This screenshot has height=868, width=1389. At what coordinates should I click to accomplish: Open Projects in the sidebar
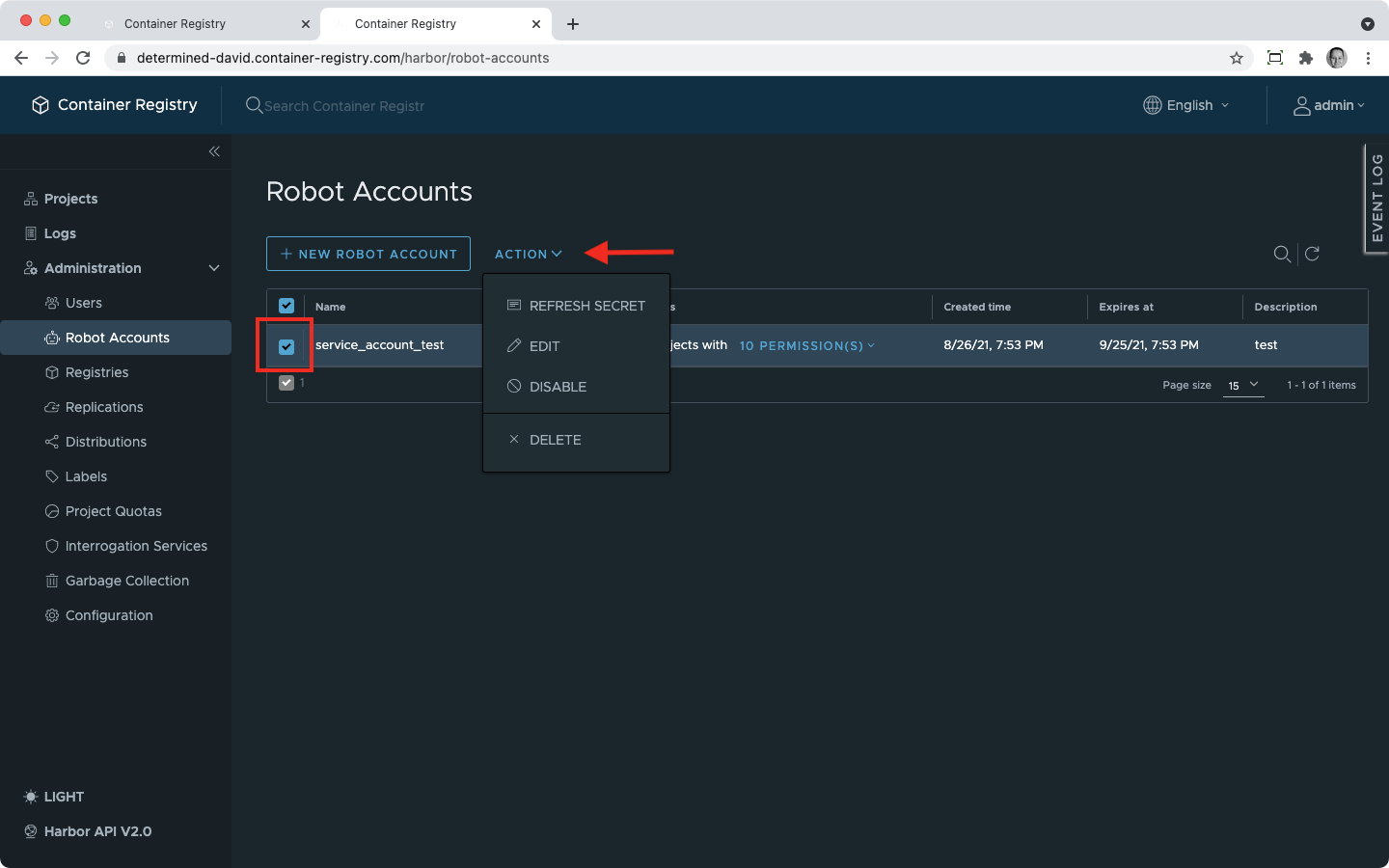tap(70, 199)
